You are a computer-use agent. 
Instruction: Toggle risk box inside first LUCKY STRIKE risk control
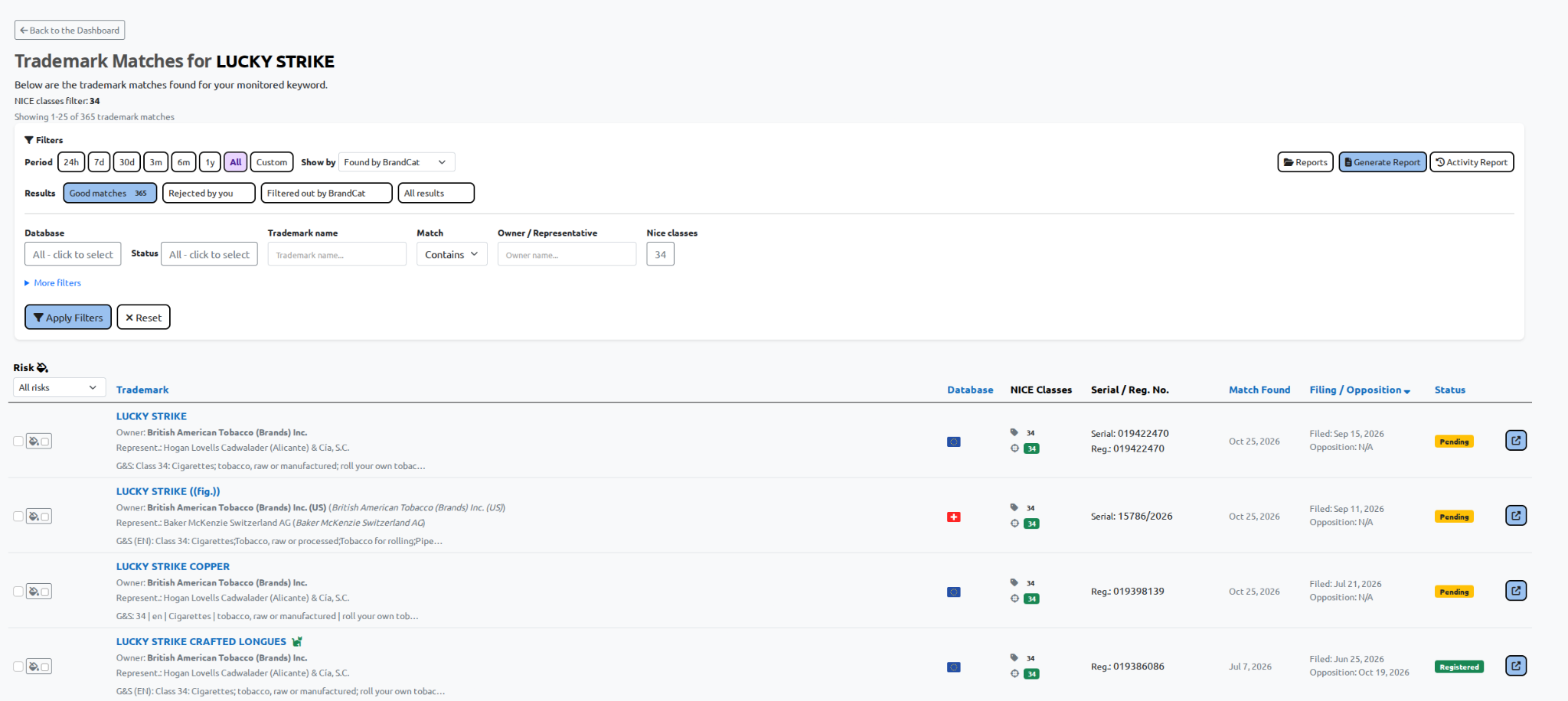45,442
